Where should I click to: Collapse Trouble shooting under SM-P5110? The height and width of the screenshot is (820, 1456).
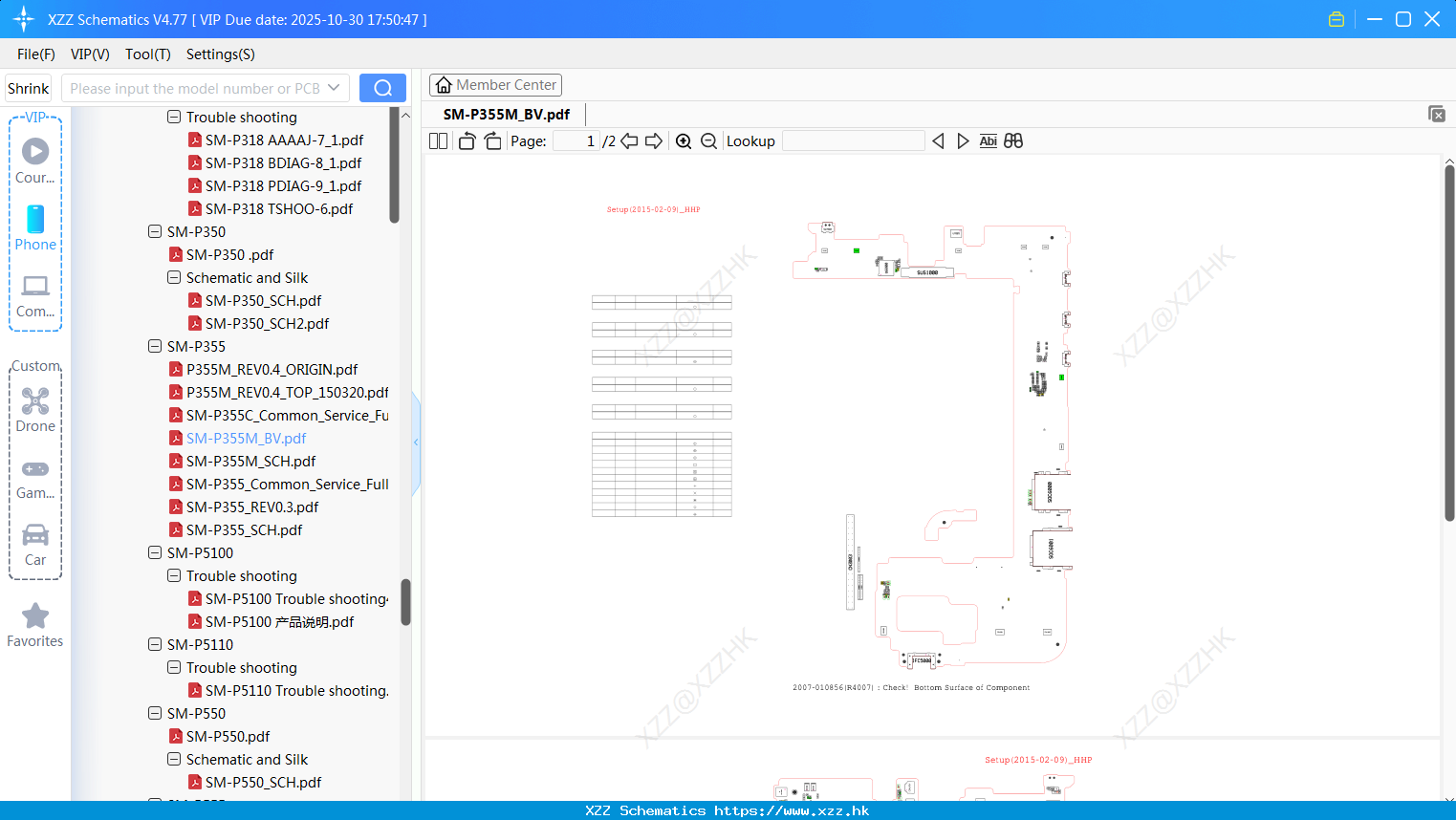[174, 667]
